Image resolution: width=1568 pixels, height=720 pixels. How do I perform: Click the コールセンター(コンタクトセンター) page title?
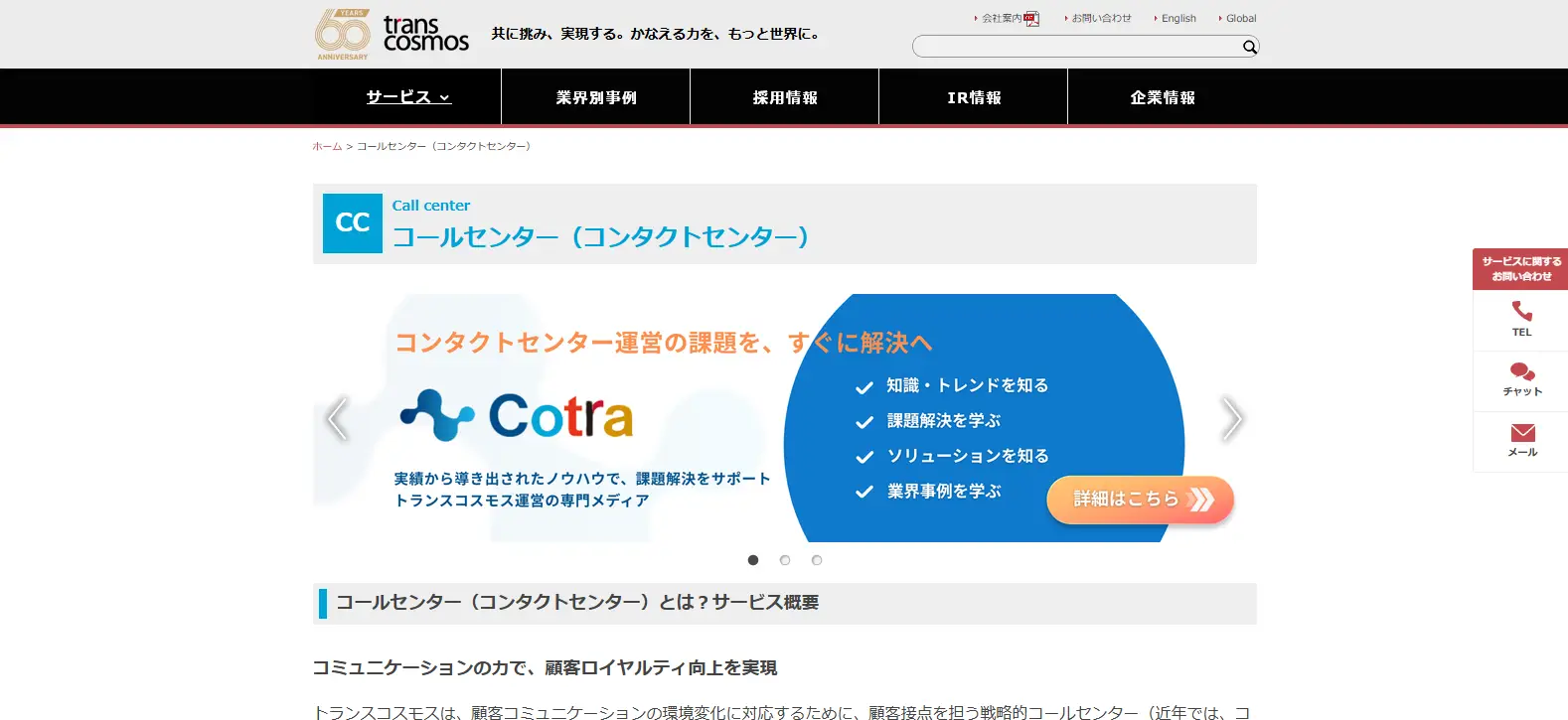(600, 237)
